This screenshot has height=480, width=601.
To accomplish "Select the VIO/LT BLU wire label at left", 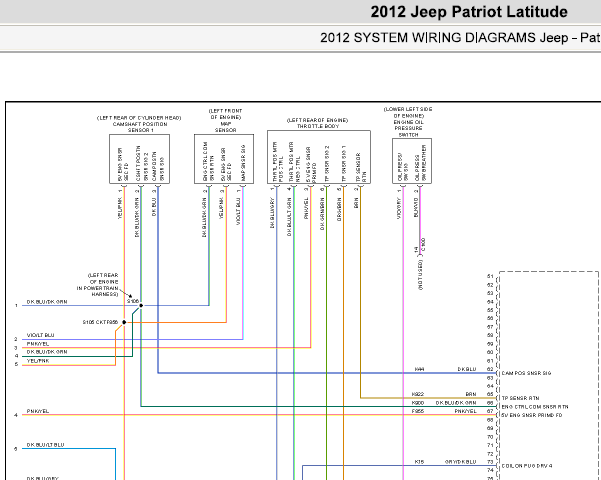I will point(40,335).
